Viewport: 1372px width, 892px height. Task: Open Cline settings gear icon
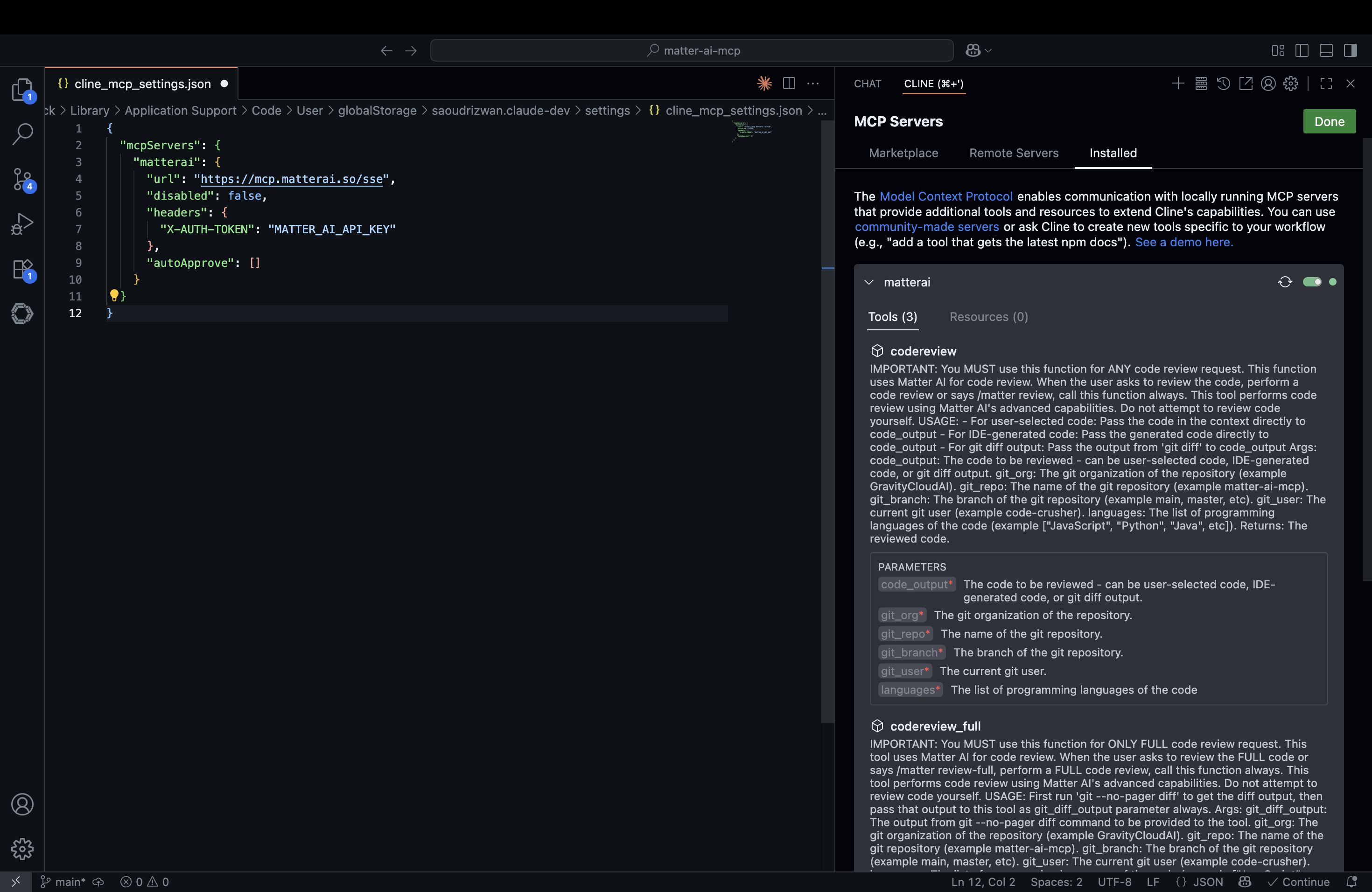tap(1291, 84)
